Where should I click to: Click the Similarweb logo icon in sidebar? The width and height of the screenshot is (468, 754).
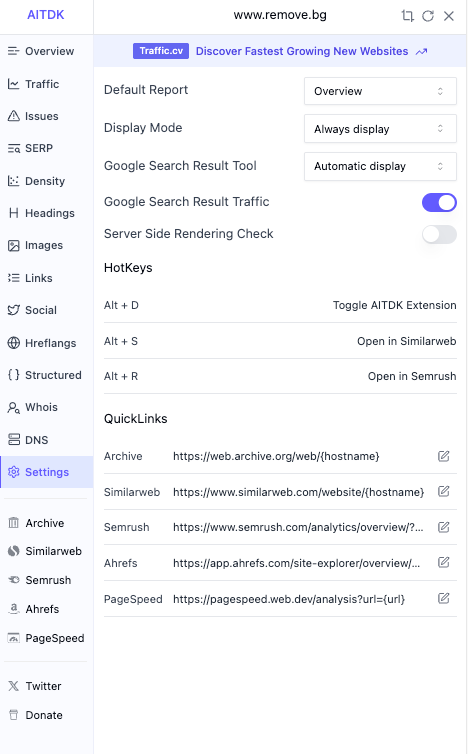[13, 551]
